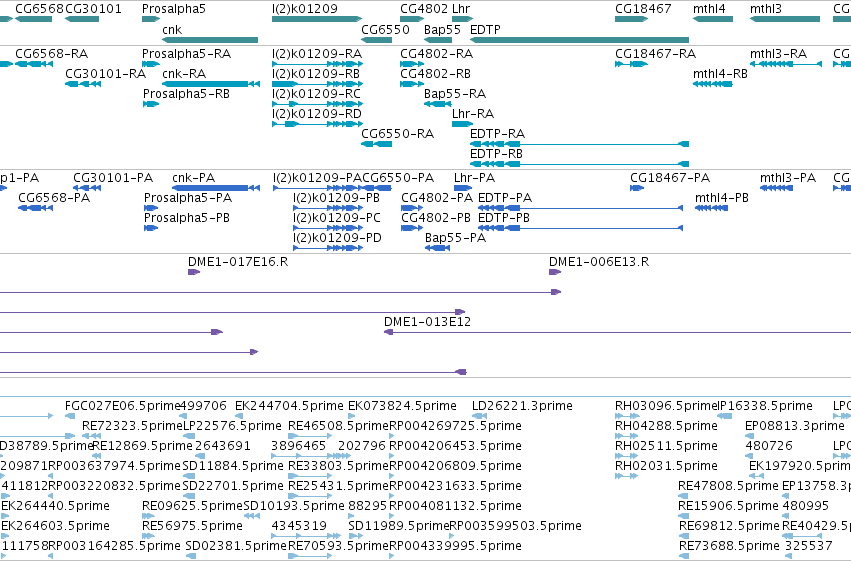Image resolution: width=851 pixels, height=561 pixels.
Task: Click the CG30101 gene bar
Action: point(82,19)
